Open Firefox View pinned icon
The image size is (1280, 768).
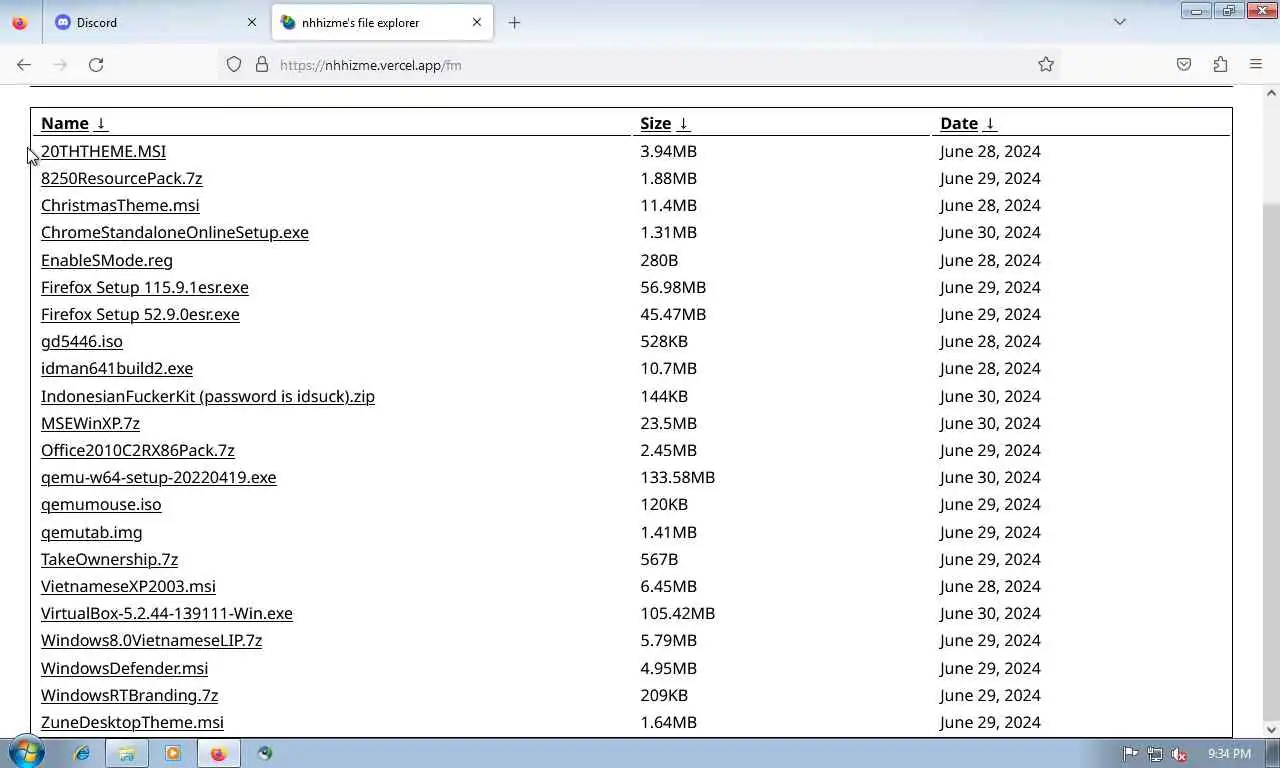tap(20, 22)
